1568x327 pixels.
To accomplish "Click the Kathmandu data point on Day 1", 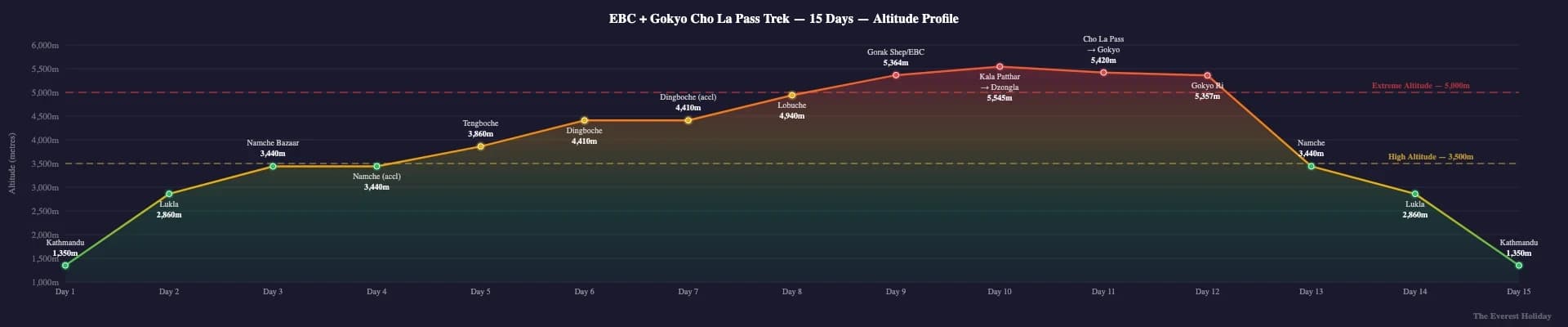I will point(65,266).
